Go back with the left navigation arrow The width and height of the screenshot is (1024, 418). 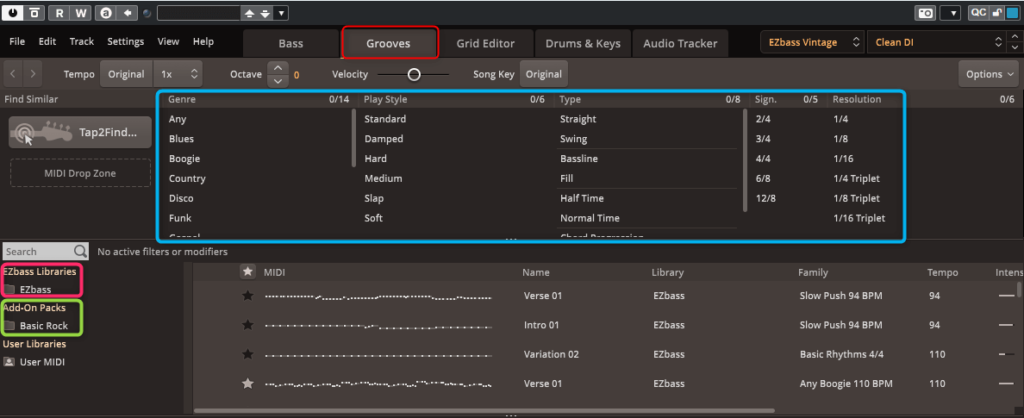(x=12, y=74)
